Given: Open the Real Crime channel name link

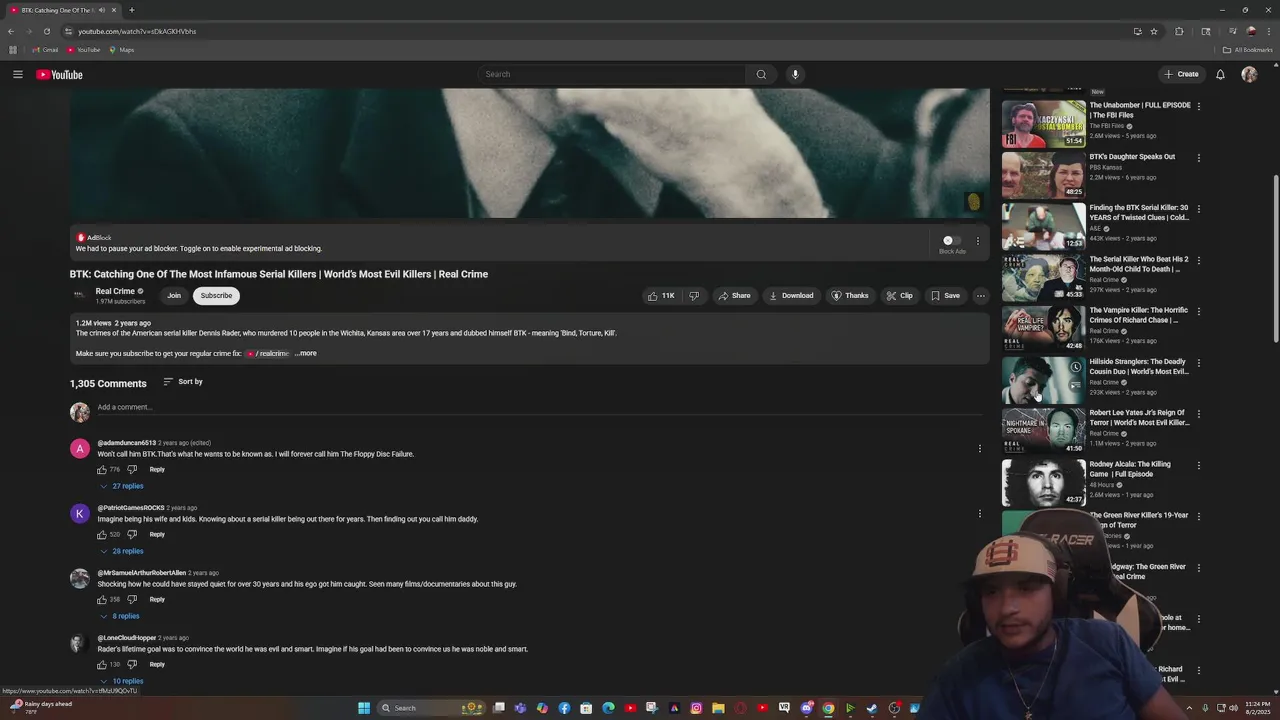Looking at the screenshot, I should 115,291.
